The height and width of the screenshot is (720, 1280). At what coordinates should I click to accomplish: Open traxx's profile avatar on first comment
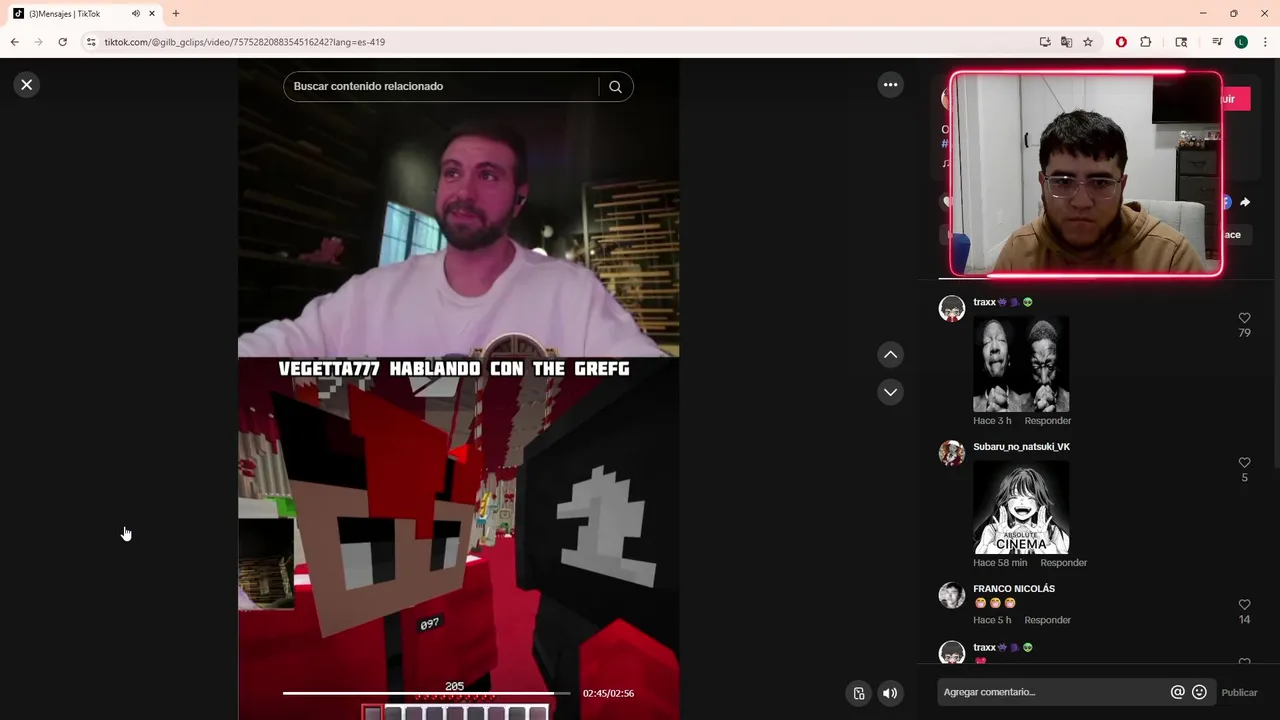tap(951, 308)
